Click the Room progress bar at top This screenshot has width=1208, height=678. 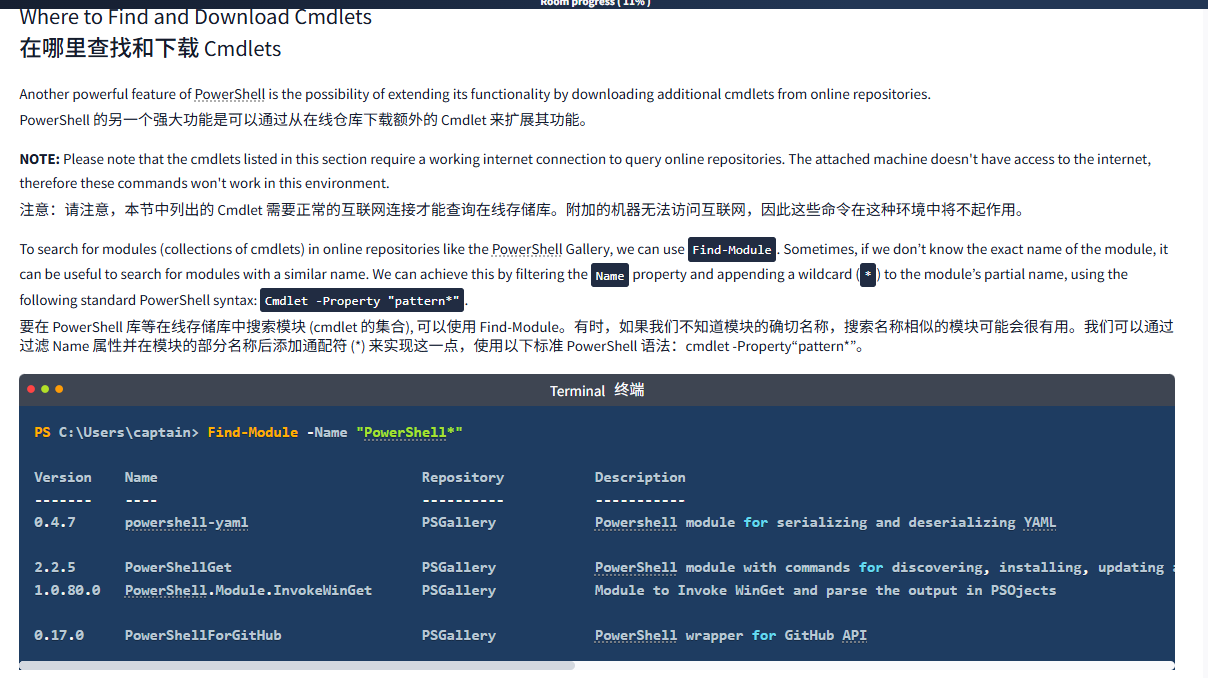pyautogui.click(x=604, y=4)
